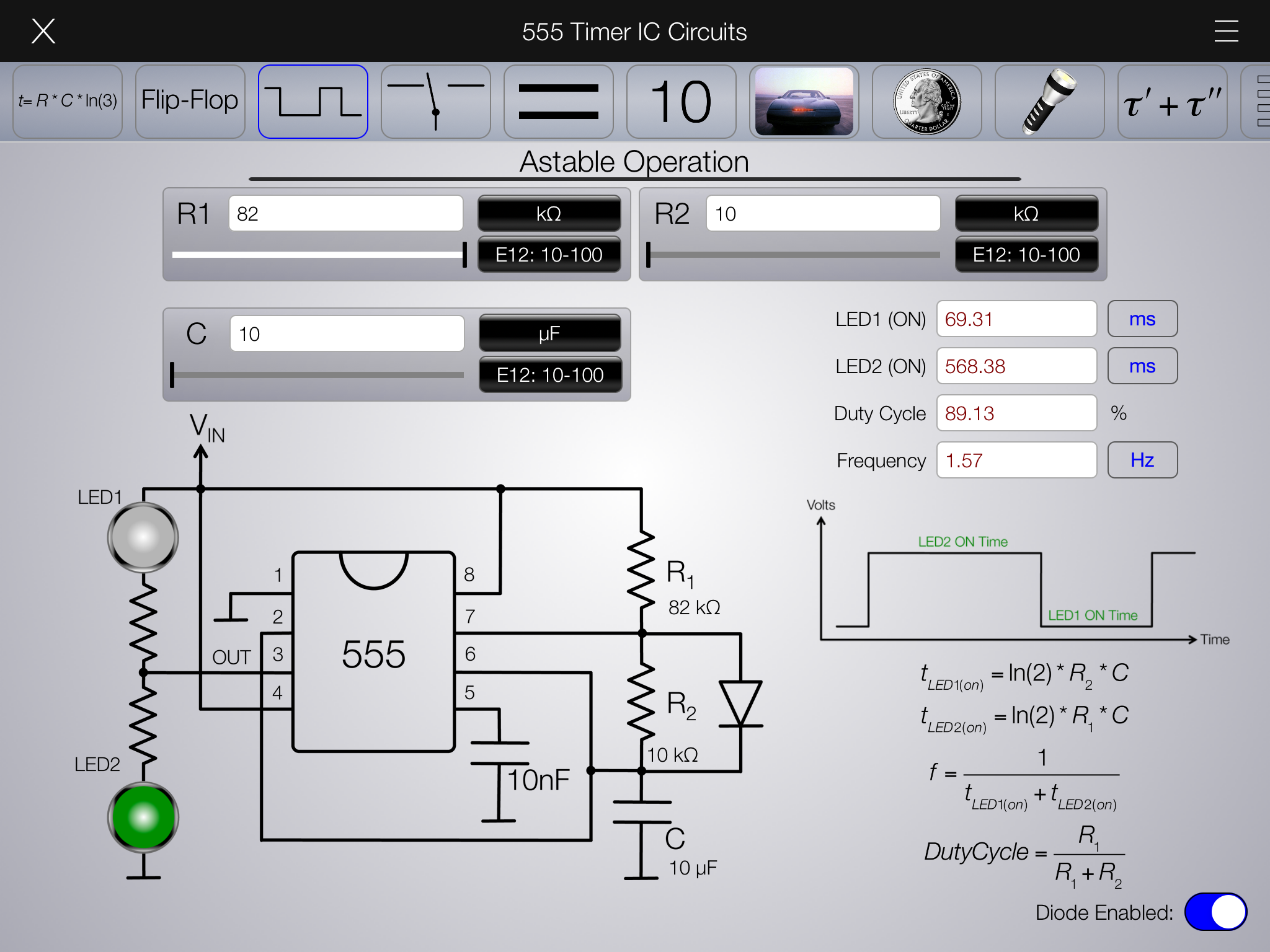Click the R1 resistance slider track
1270x952 pixels.
coord(316,255)
